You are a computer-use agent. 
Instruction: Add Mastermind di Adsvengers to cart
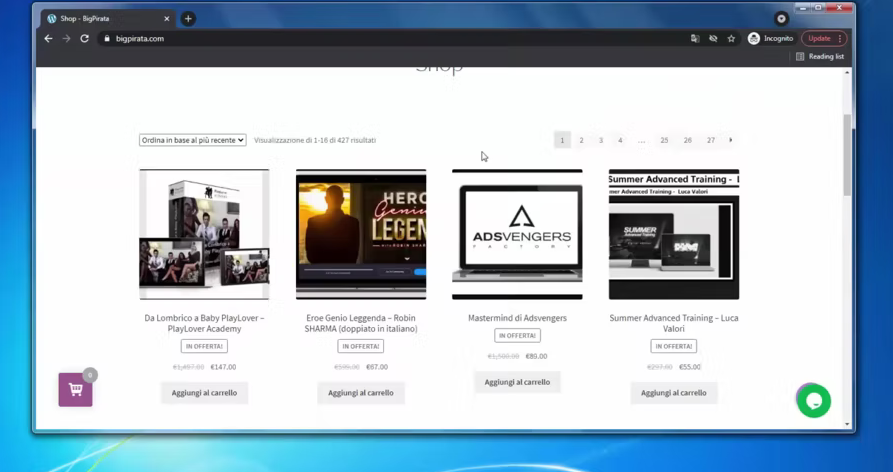[x=517, y=382]
